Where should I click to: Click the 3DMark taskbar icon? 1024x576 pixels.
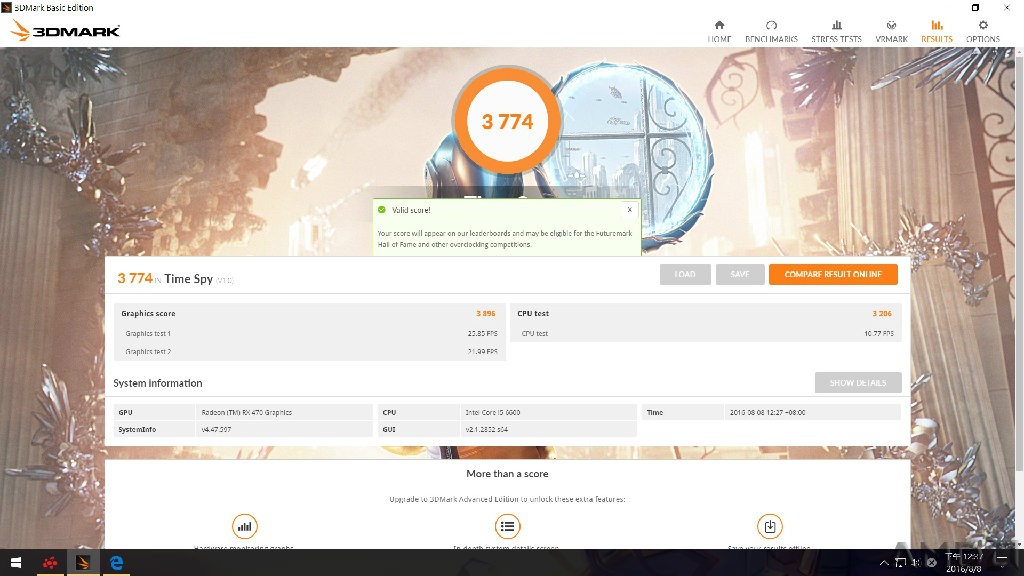(x=83, y=562)
